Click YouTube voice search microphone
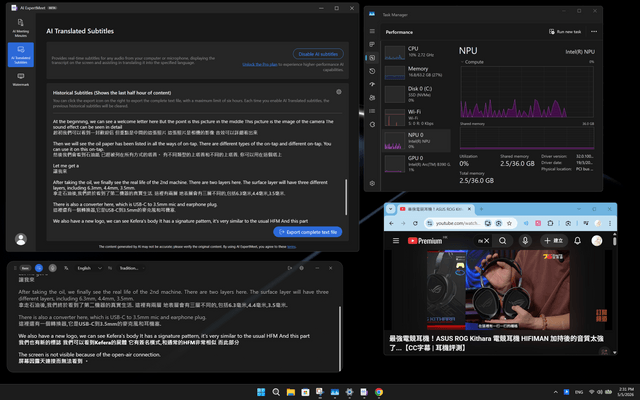The image size is (640, 400). [x=525, y=241]
